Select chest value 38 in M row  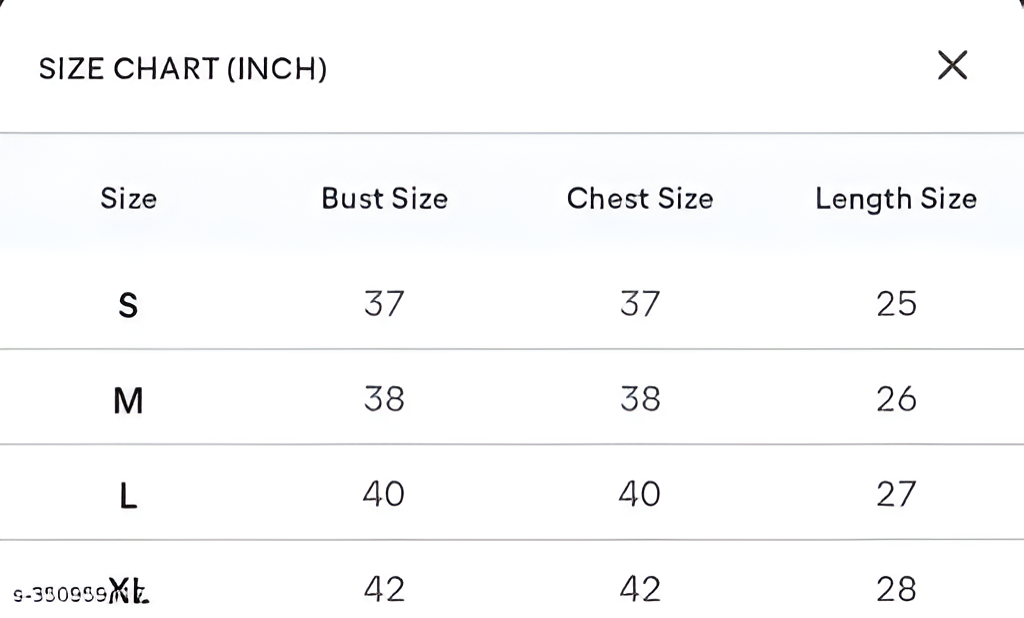click(640, 399)
